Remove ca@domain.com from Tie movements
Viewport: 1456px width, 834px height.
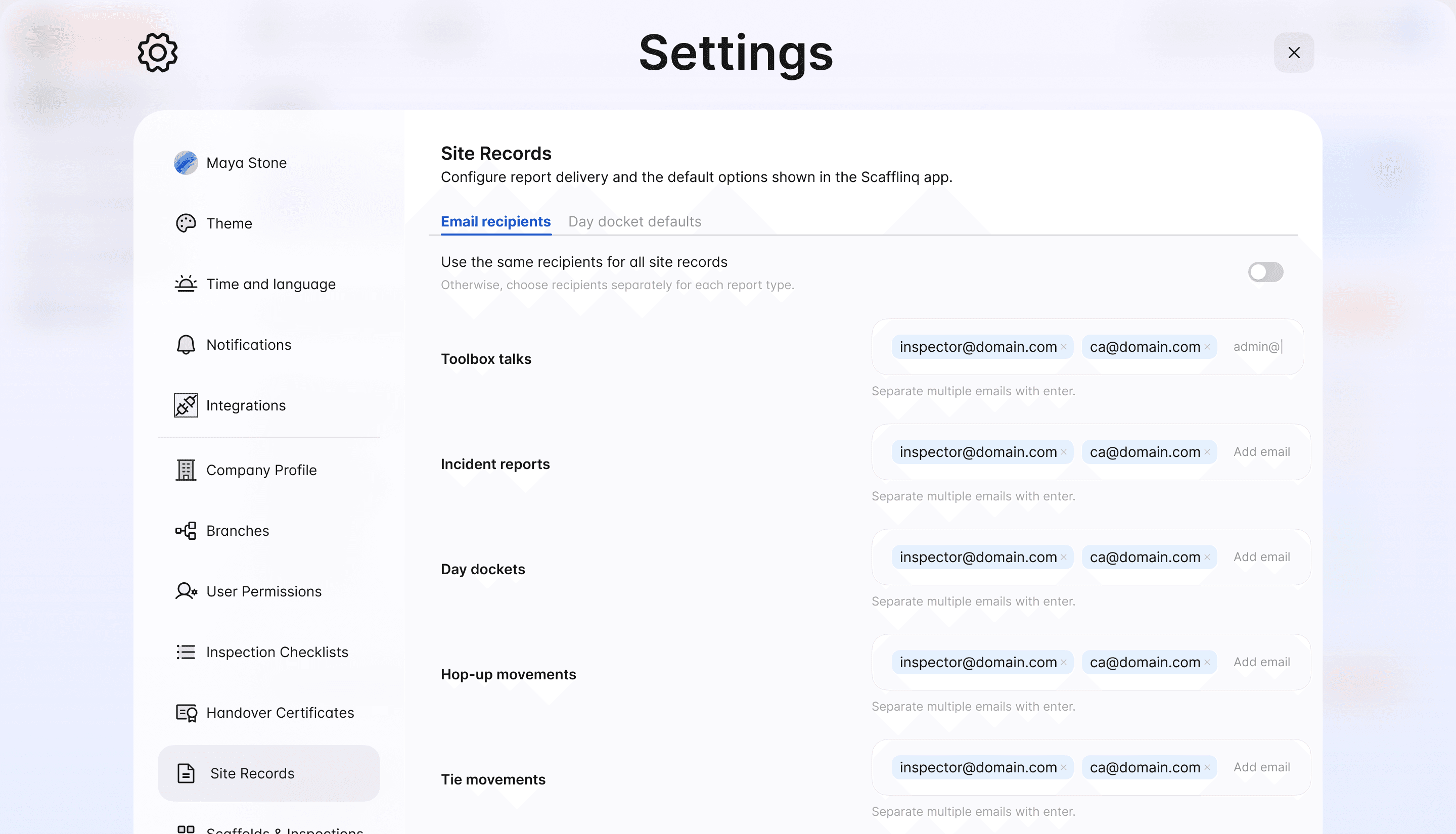tap(1207, 768)
